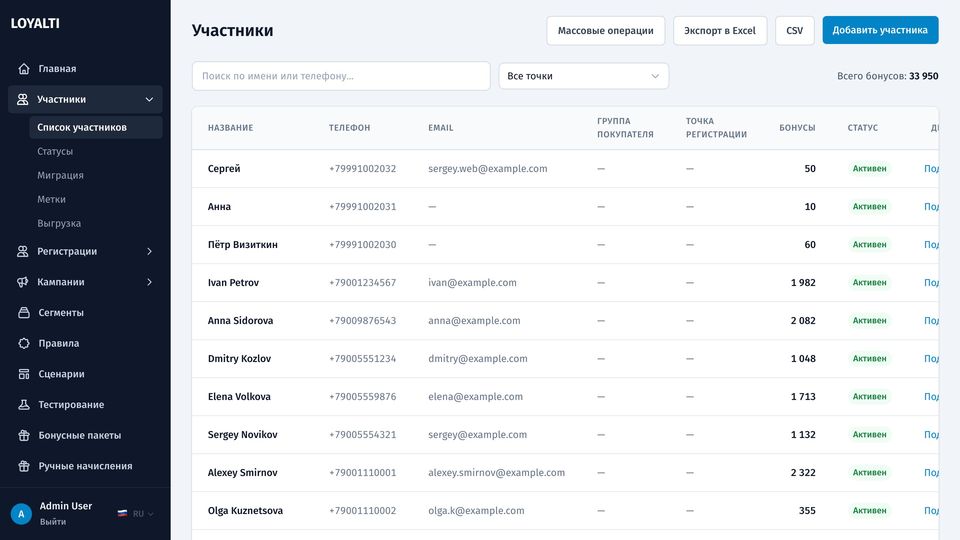
Task: Click the Сегменты icon in sidebar
Action: 24,312
